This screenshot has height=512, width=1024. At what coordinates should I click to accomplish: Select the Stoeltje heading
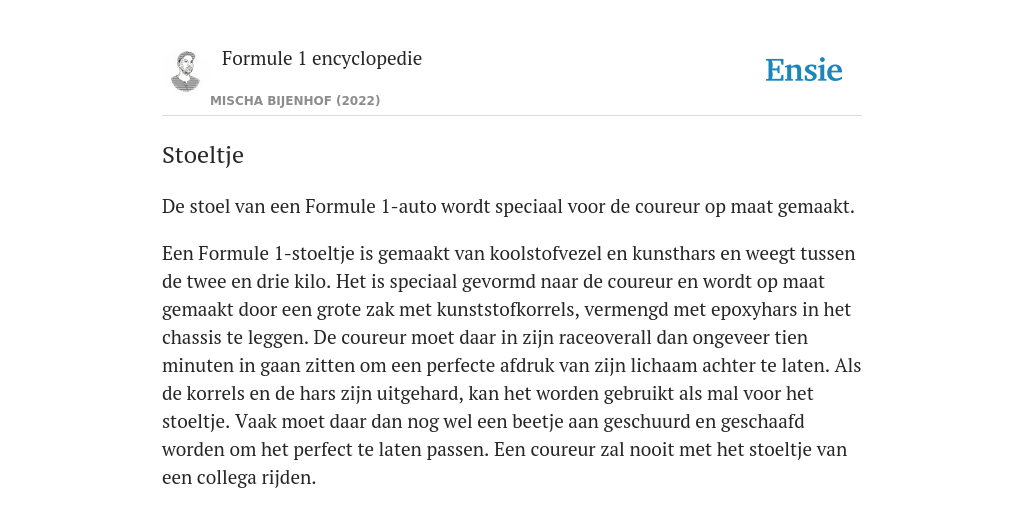pos(202,155)
